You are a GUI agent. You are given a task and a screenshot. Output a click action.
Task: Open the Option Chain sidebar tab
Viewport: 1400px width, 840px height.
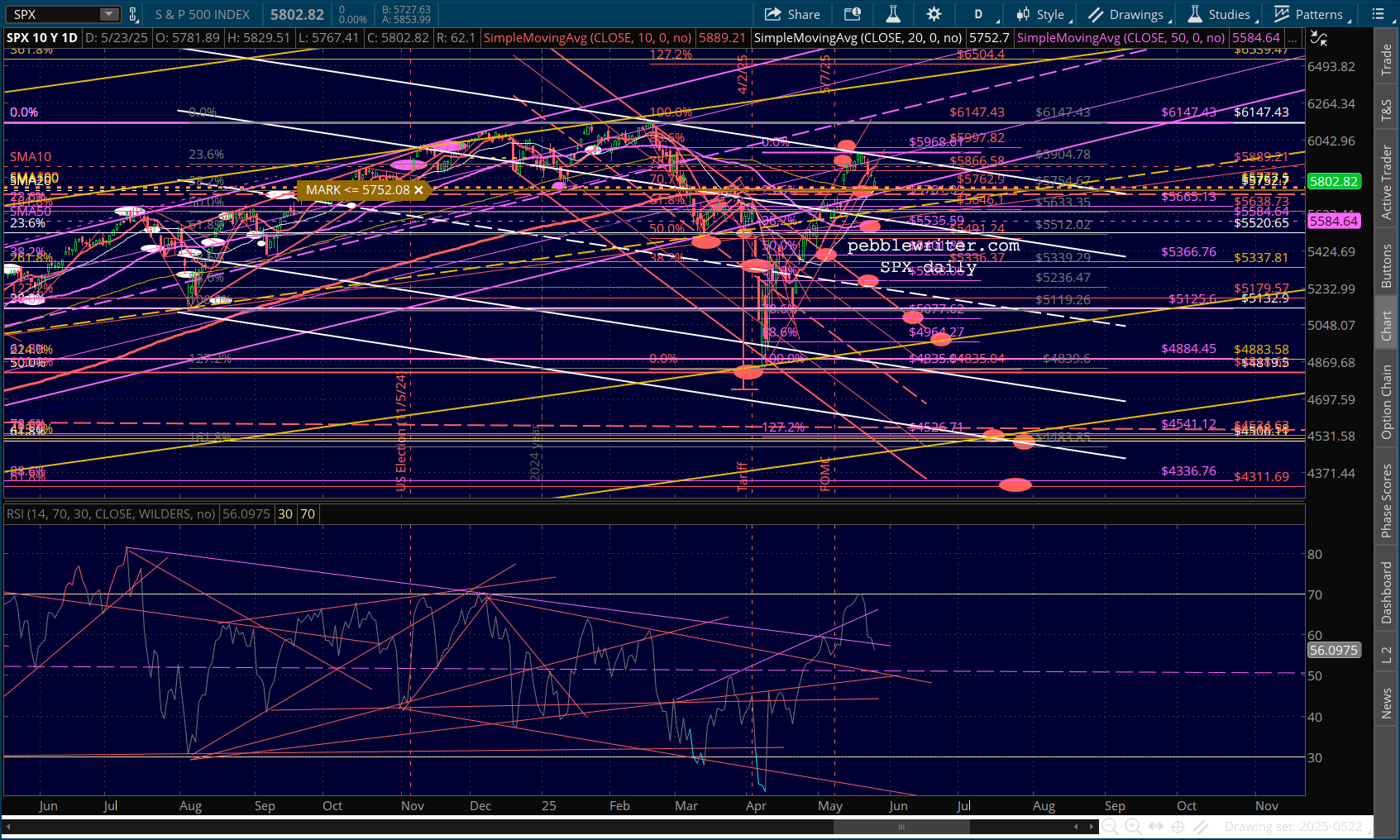1387,402
